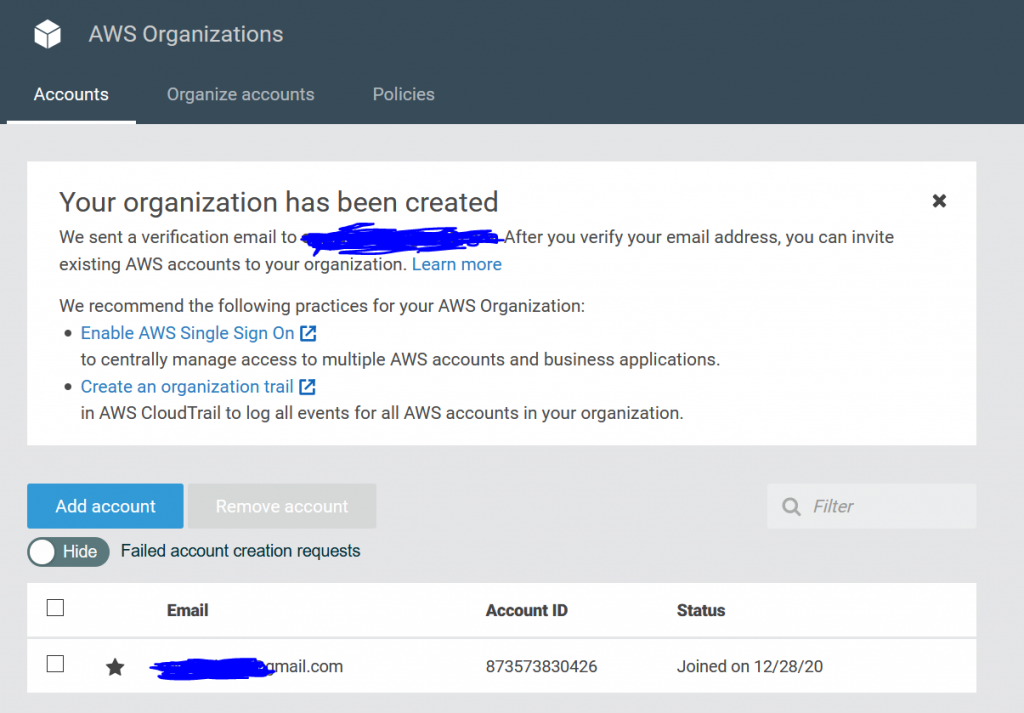Click the external link icon beside Single Sign On
The image size is (1024, 713).
coord(308,333)
